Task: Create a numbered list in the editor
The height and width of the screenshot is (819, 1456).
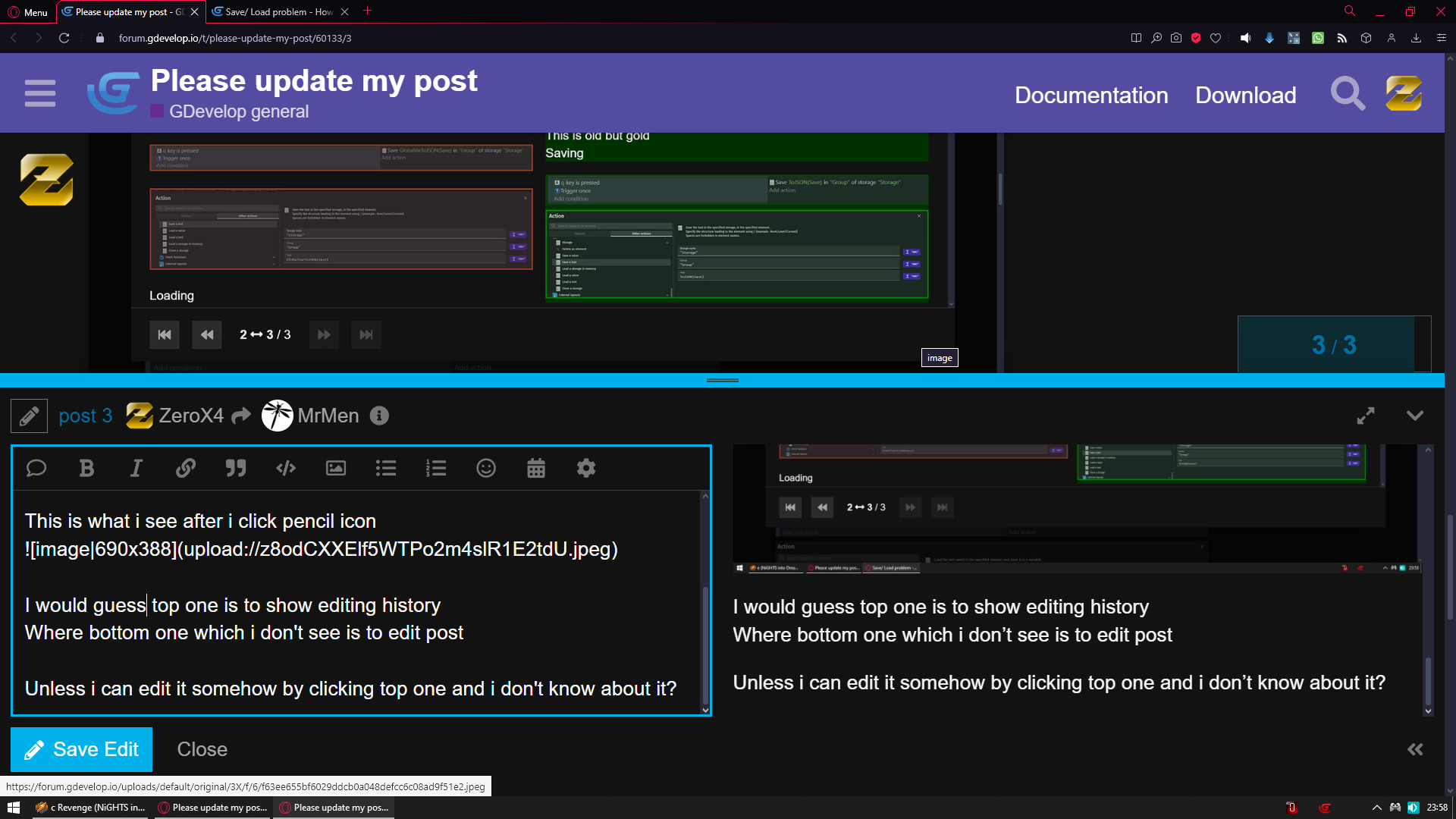Action: pos(436,468)
